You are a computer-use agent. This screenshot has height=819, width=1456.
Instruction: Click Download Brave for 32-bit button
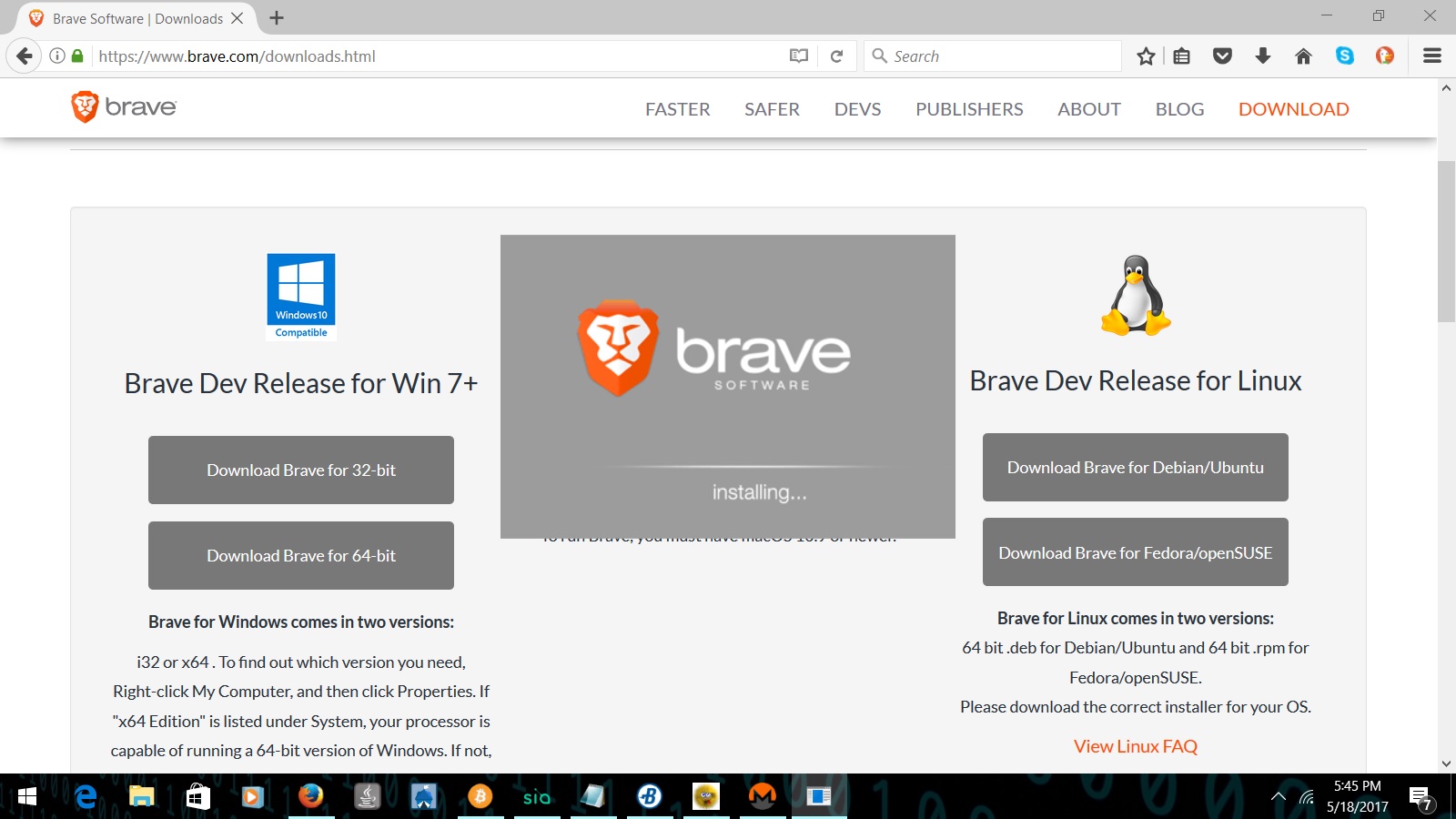coord(301,470)
